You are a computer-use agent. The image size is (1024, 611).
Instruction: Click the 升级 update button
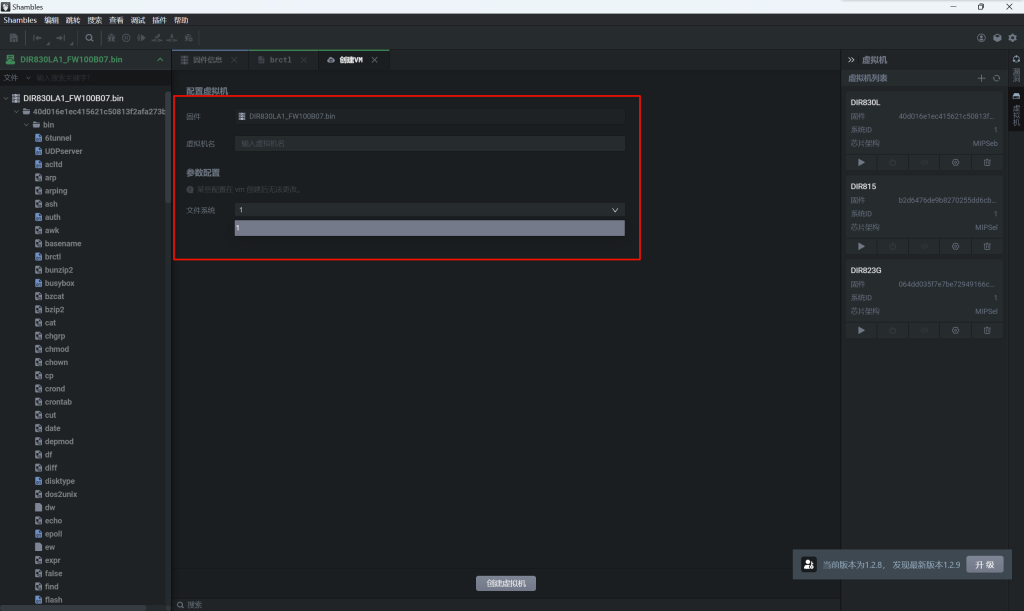(983, 565)
